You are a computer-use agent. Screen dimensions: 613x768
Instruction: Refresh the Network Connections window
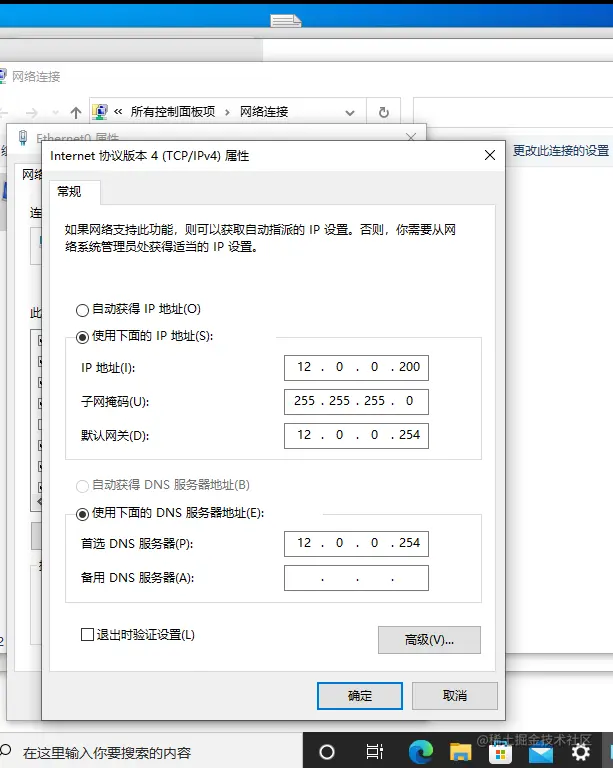click(384, 113)
